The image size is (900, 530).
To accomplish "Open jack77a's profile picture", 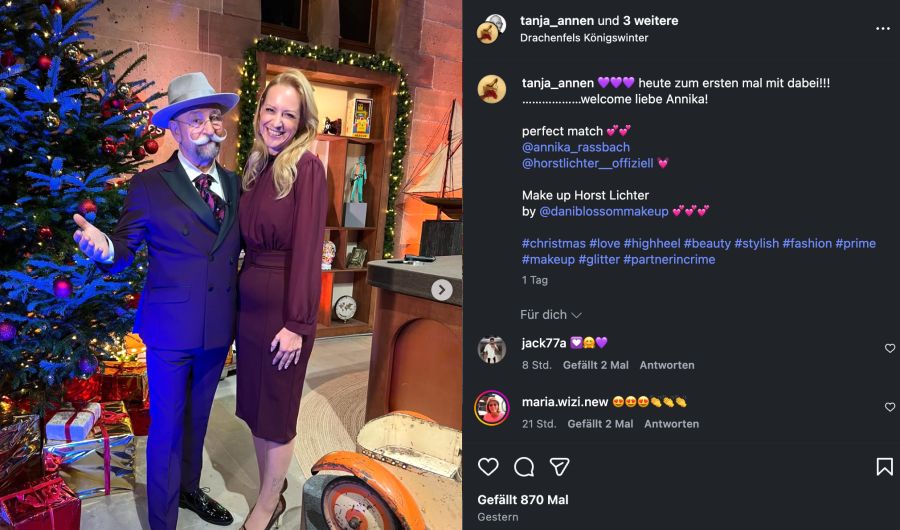I will pyautogui.click(x=491, y=349).
